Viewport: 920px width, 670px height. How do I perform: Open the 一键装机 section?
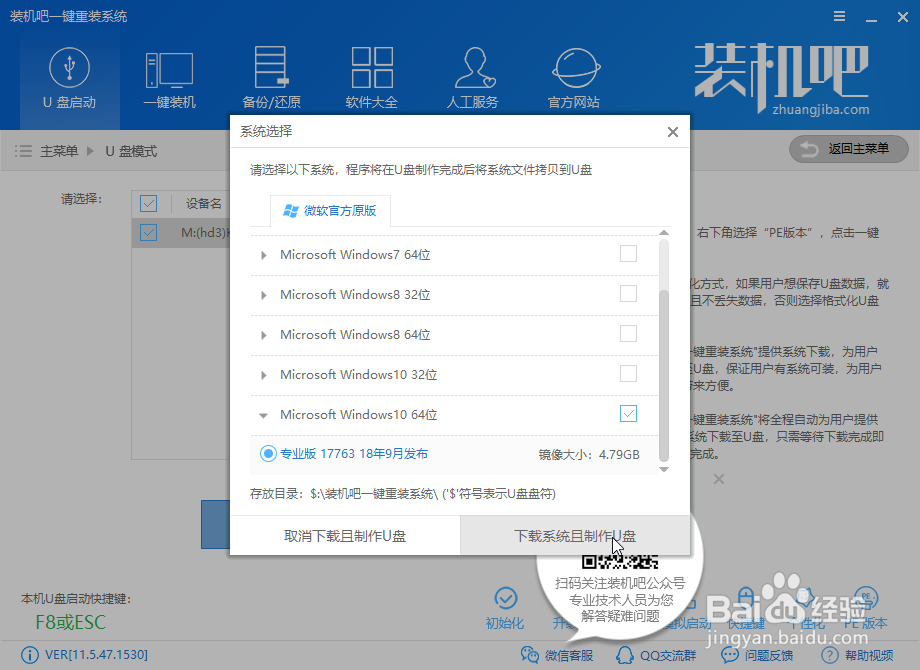click(x=170, y=79)
